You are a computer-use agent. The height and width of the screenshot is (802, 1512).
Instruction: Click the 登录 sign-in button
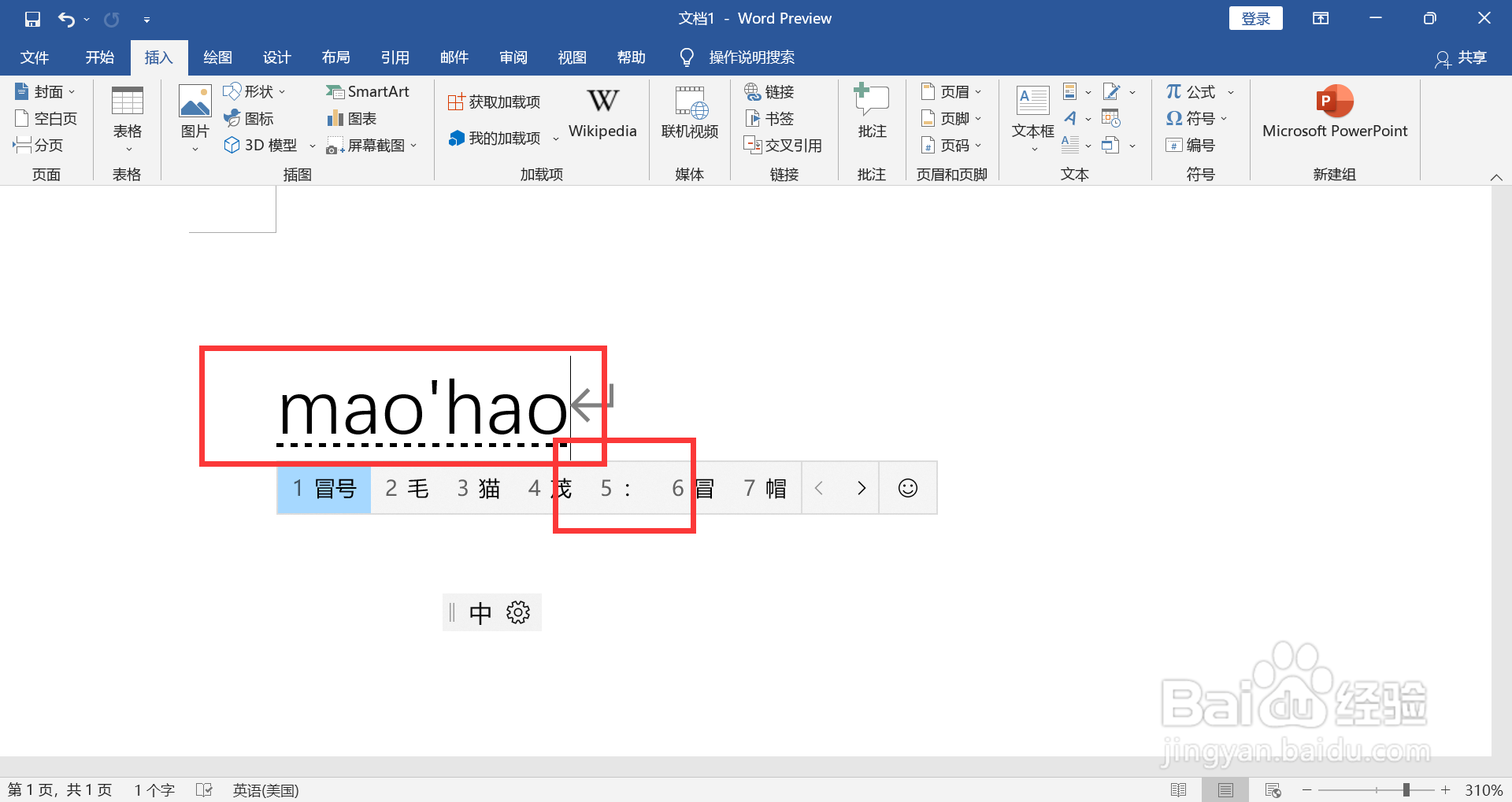[x=1255, y=17]
